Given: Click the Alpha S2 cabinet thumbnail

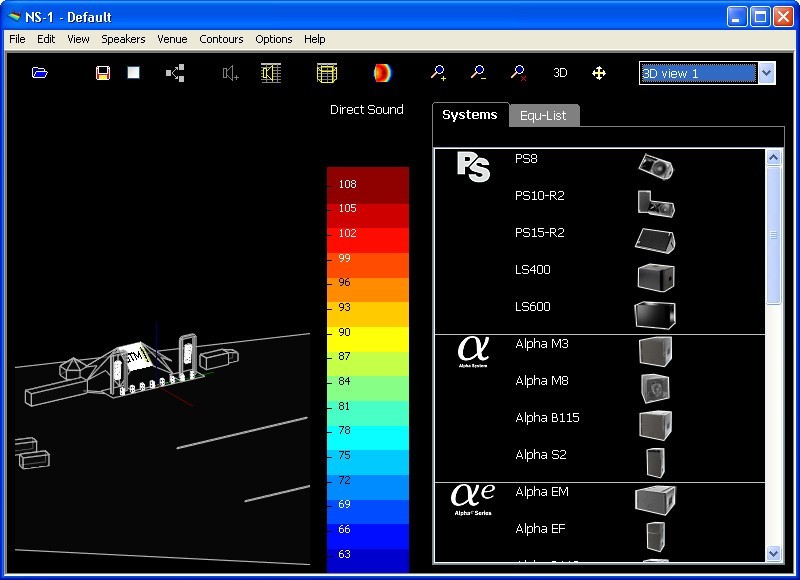Looking at the screenshot, I should (655, 463).
